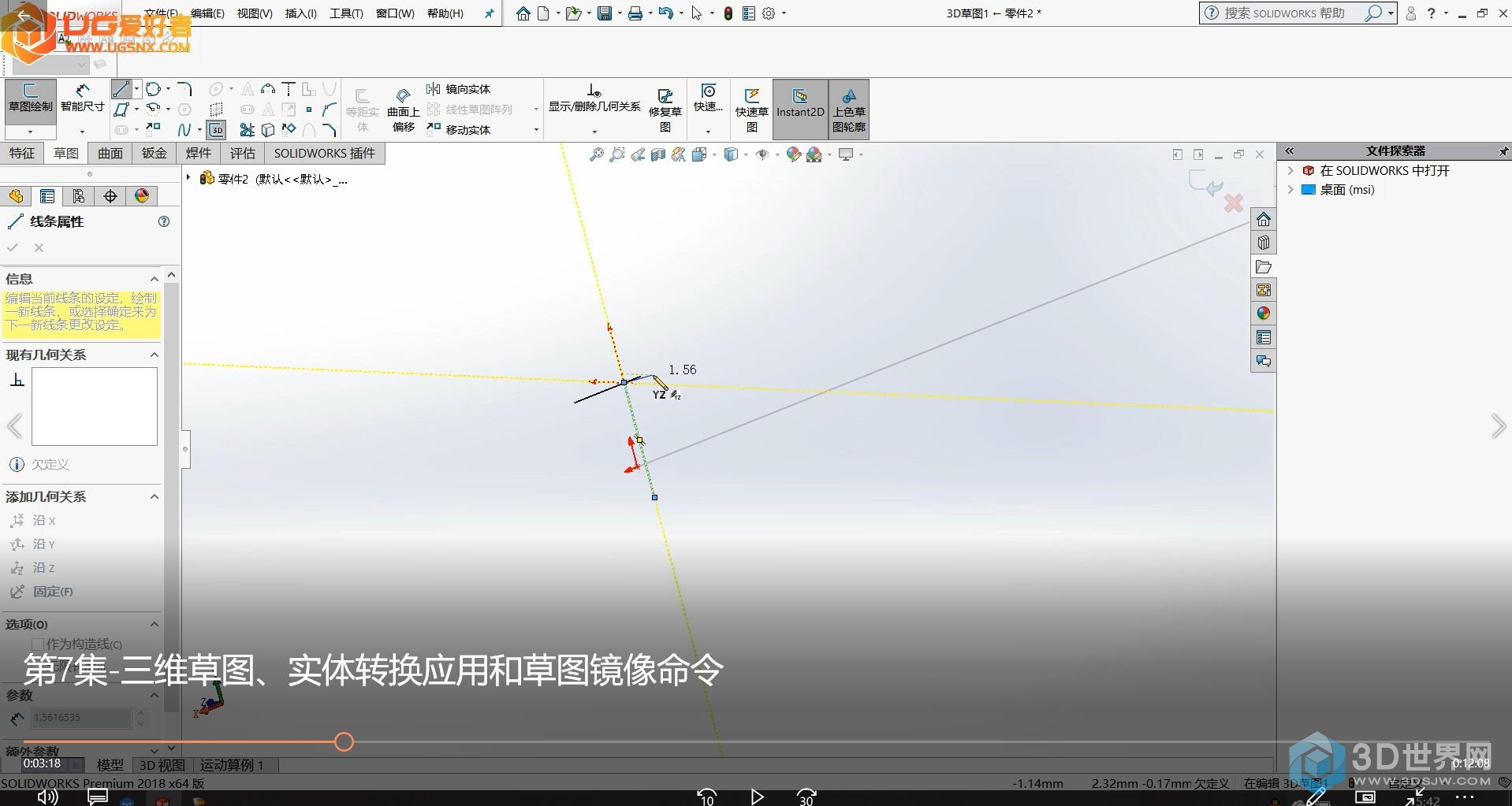Click 快速草图 rapid sketch
1512x806 pixels.
pyautogui.click(x=751, y=110)
